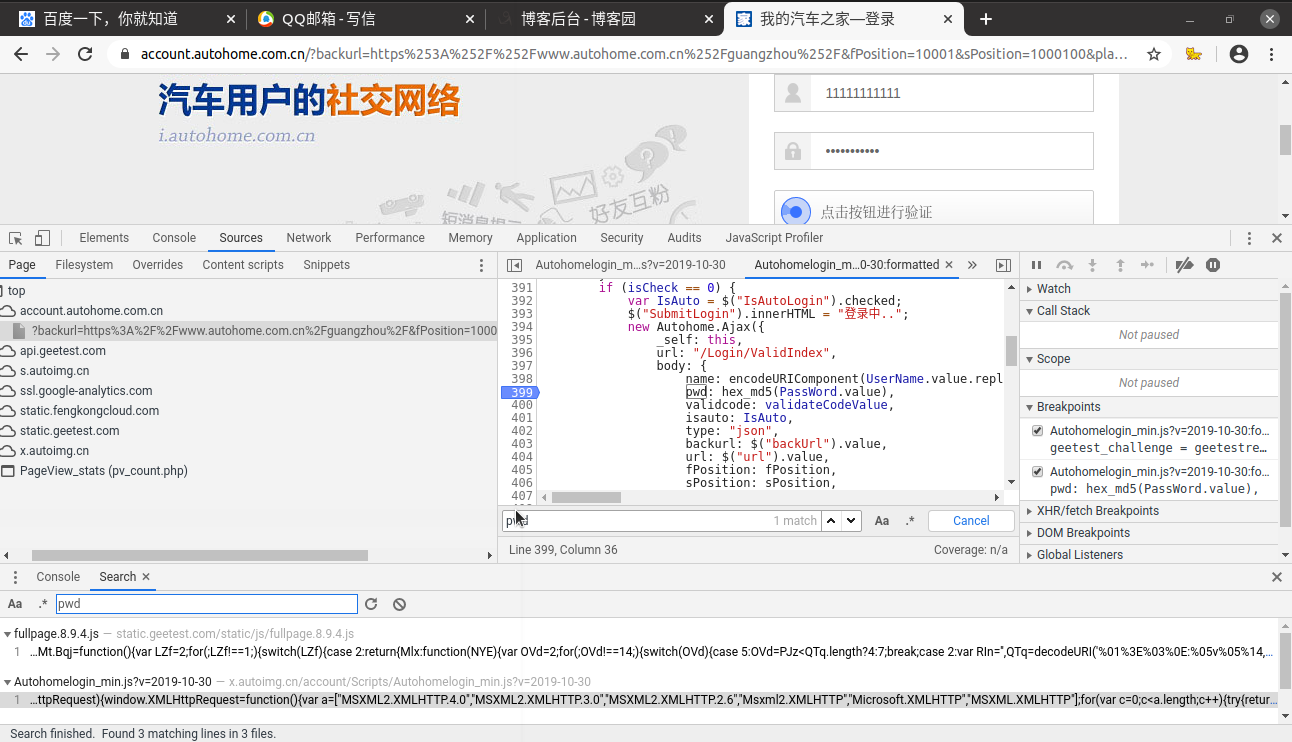Close the DevTools panel
The width and height of the screenshot is (1292, 742).
point(1277,238)
